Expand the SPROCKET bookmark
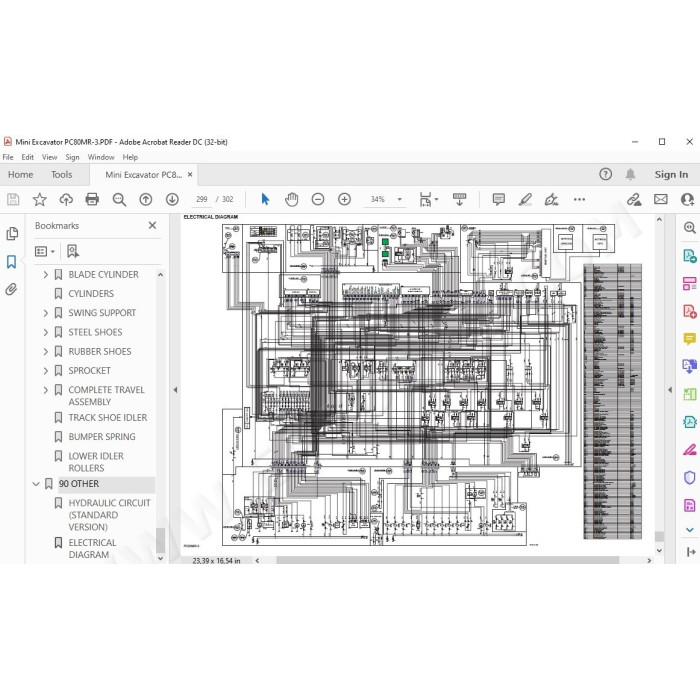The image size is (700, 700). 46,371
